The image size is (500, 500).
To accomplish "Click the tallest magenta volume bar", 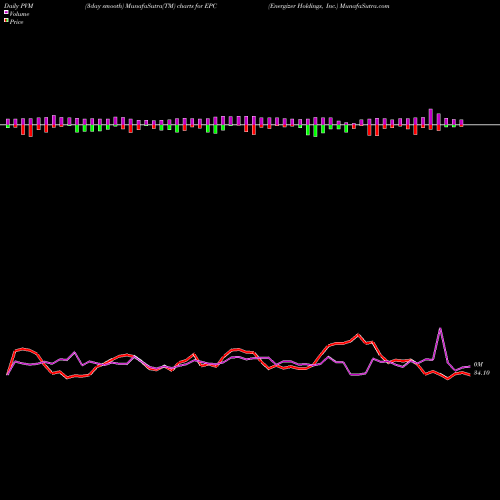I will (431, 117).
